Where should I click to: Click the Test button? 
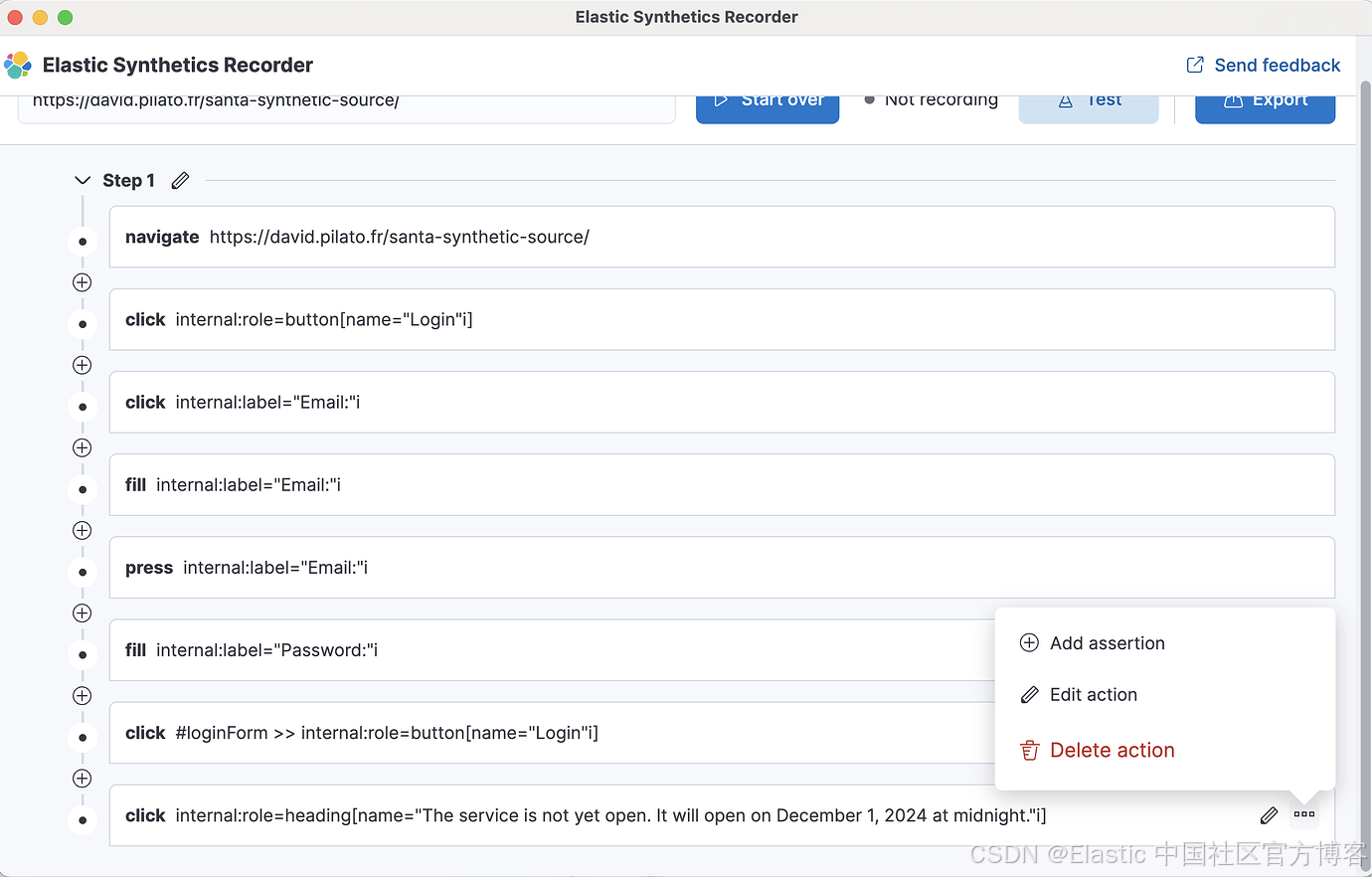1089,107
